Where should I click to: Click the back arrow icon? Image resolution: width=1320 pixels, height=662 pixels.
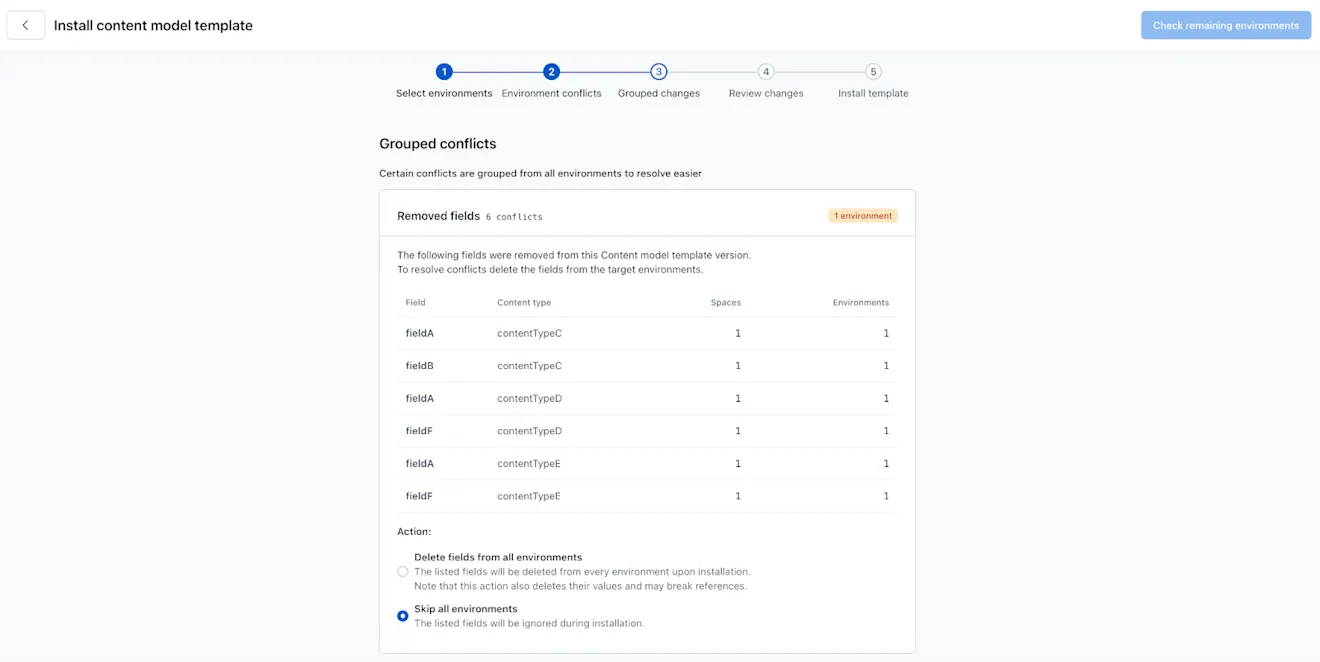click(x=26, y=24)
